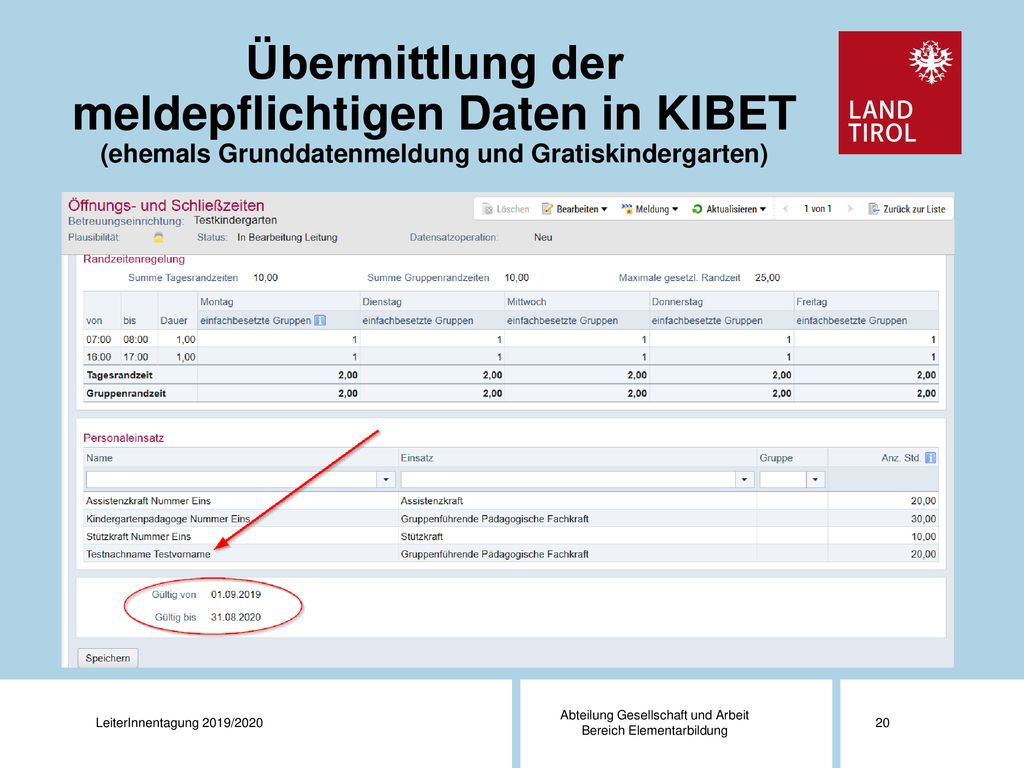Go to next record arrow
Screen dimensions: 1024x768
click(850, 209)
